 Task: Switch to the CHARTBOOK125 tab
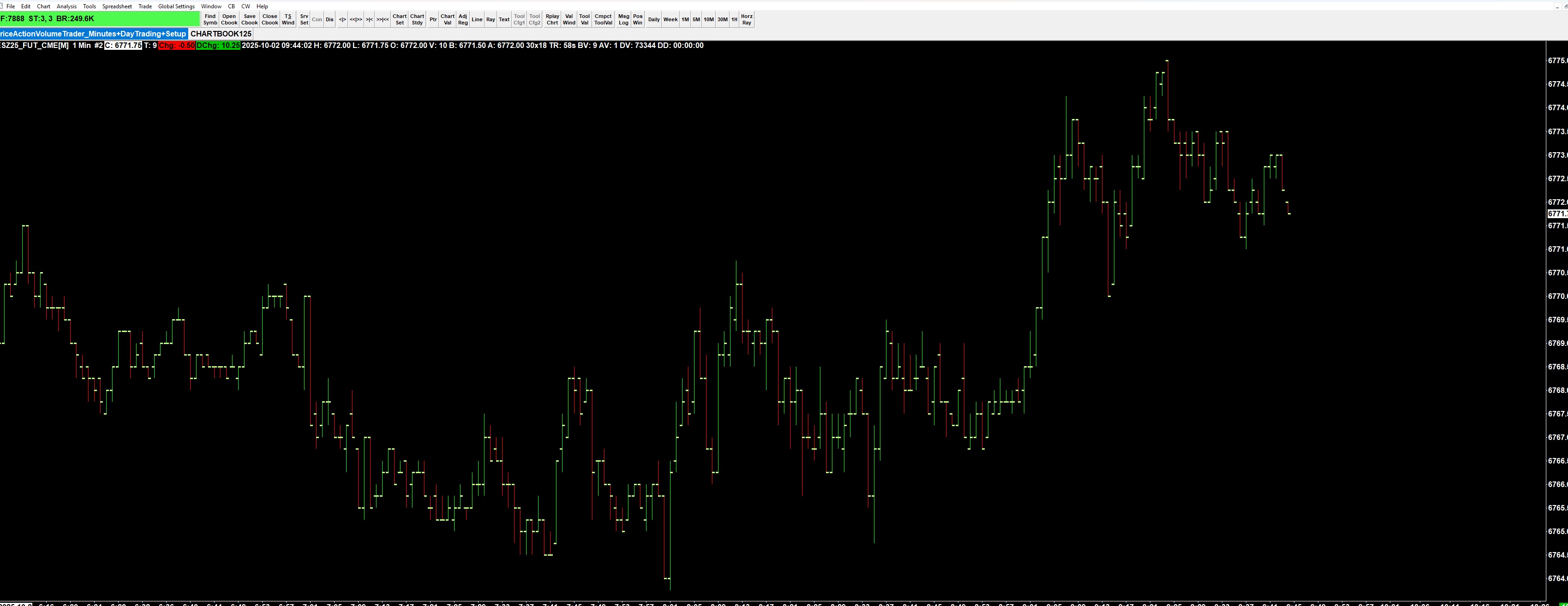[x=221, y=34]
